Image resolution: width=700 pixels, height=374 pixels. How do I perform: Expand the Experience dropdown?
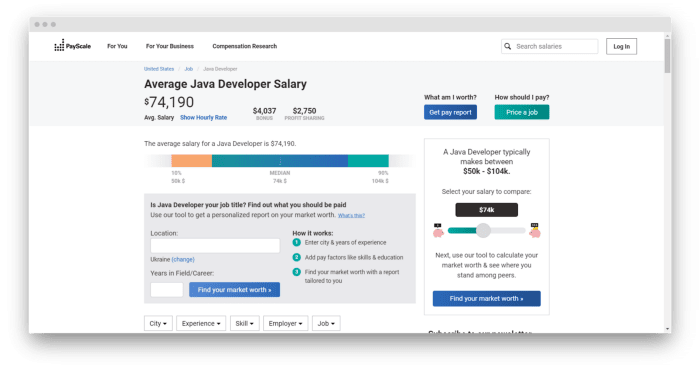(x=201, y=323)
